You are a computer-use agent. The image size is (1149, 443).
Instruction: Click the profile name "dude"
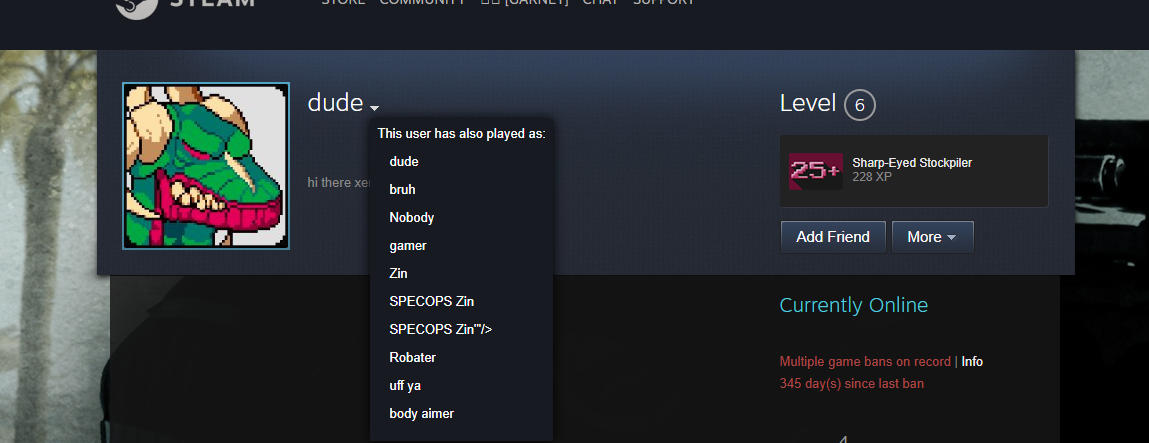click(336, 103)
